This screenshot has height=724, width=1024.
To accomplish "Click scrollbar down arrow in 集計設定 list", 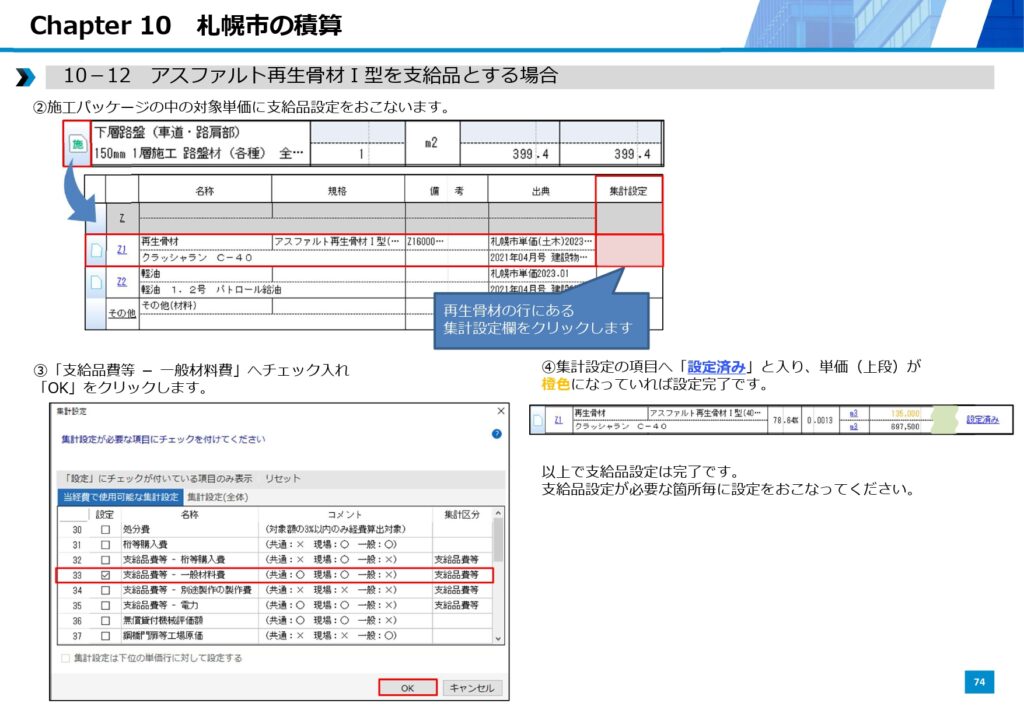I will coord(498,637).
